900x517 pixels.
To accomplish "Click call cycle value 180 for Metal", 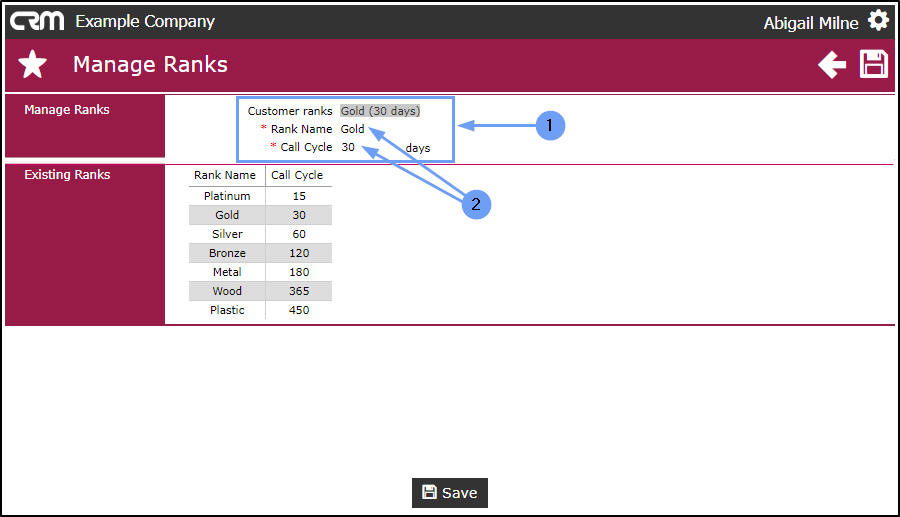I will (299, 272).
